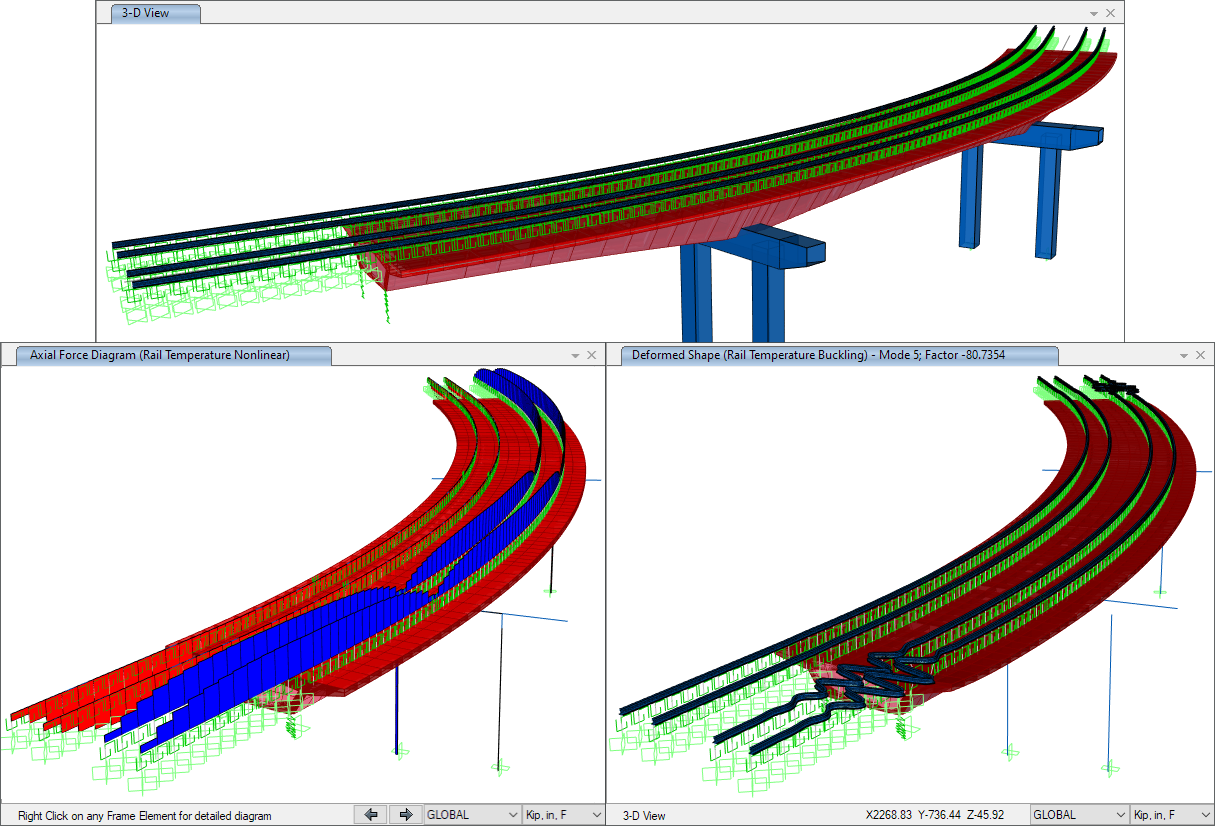Click the left arrow step button
This screenshot has width=1215, height=826.
pyautogui.click(x=371, y=815)
